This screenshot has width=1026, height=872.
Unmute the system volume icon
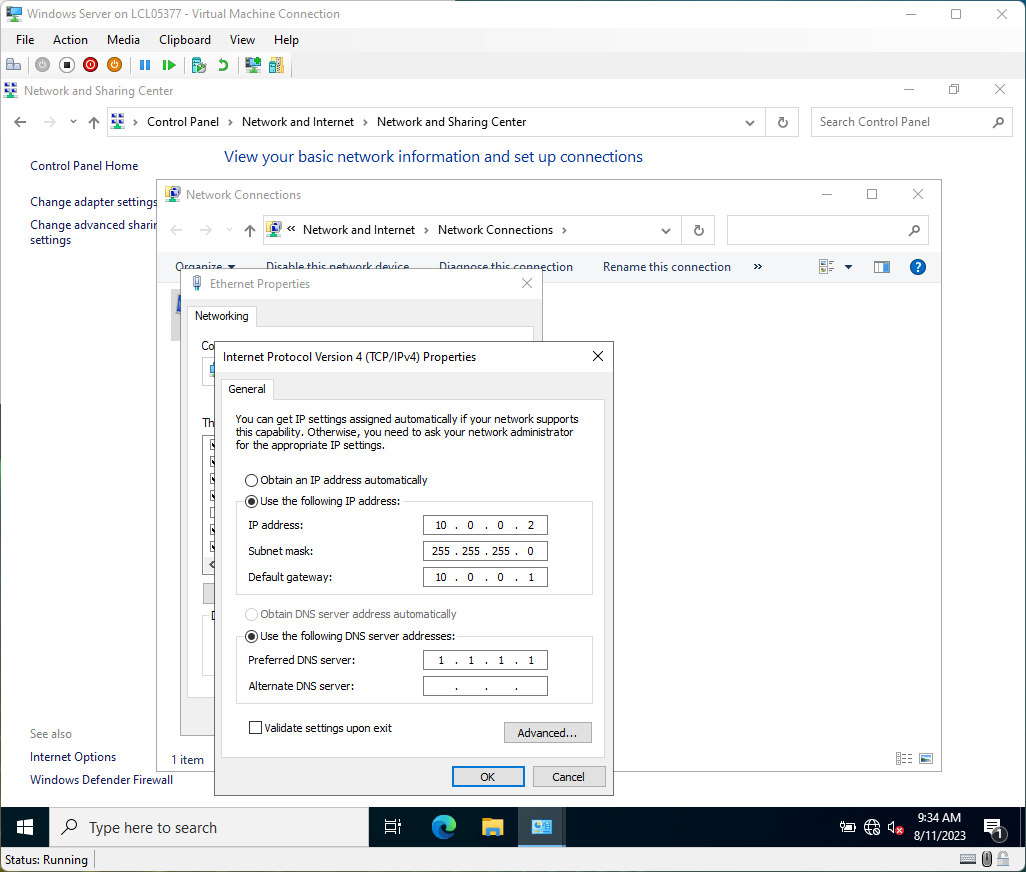[x=896, y=827]
